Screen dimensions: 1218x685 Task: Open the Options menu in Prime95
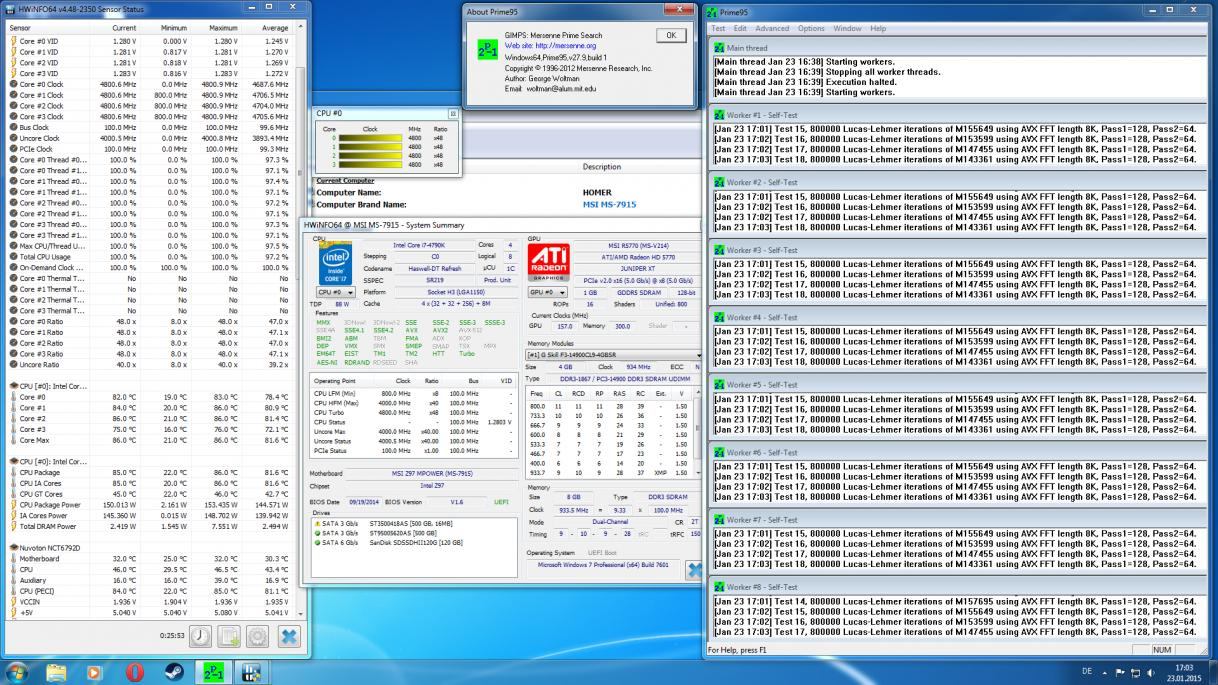[811, 29]
